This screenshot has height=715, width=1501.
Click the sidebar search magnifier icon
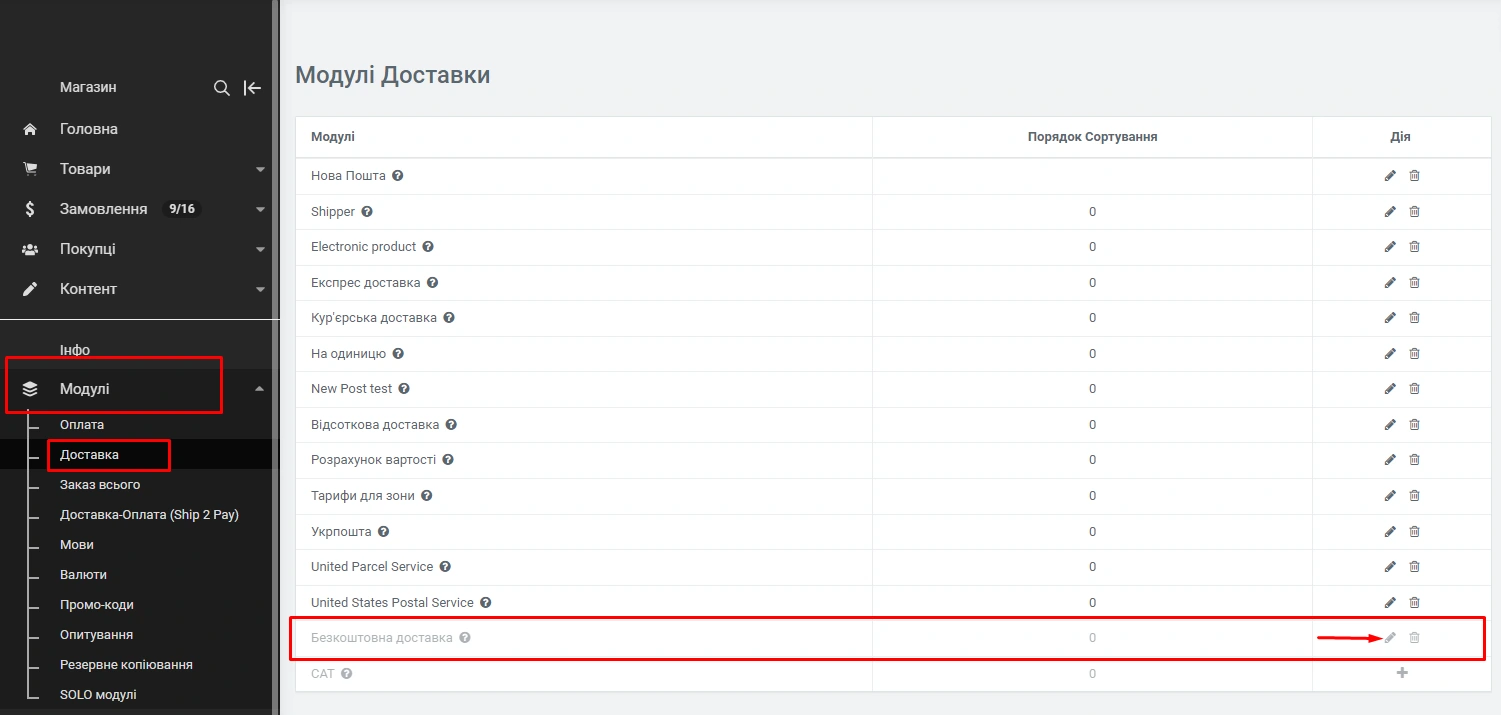click(x=222, y=88)
